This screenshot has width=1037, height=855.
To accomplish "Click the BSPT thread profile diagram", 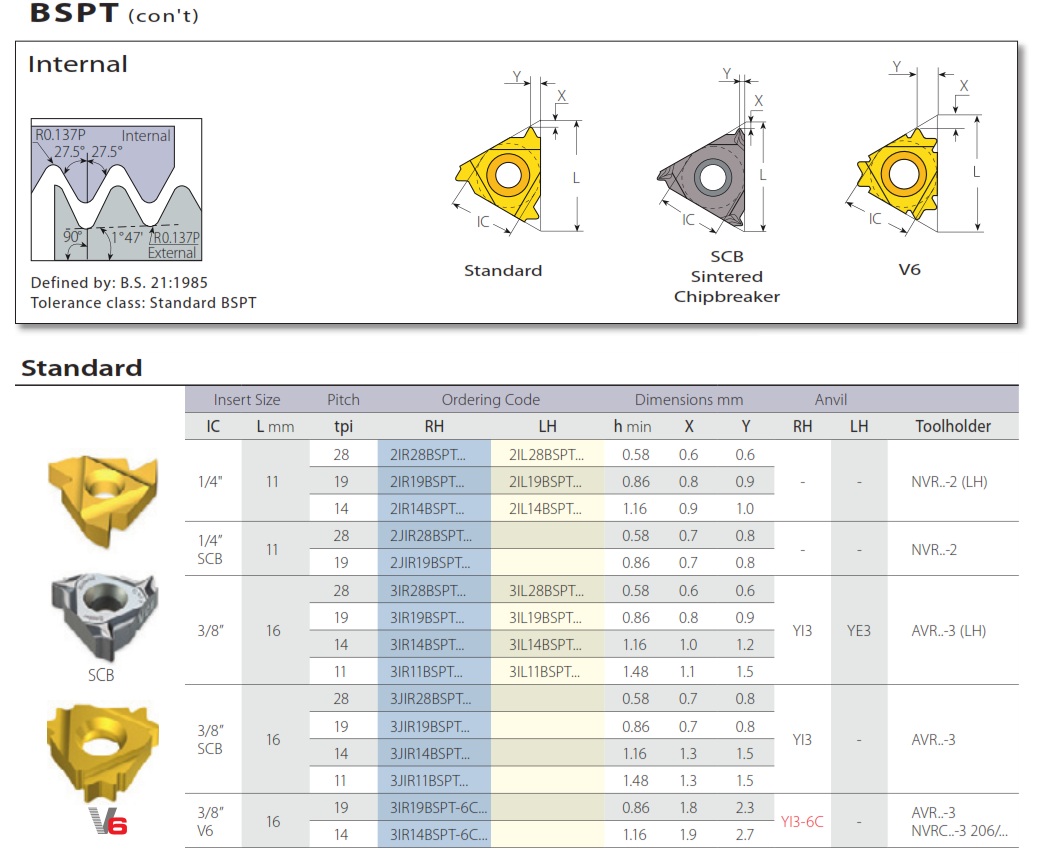I will pos(116,190).
